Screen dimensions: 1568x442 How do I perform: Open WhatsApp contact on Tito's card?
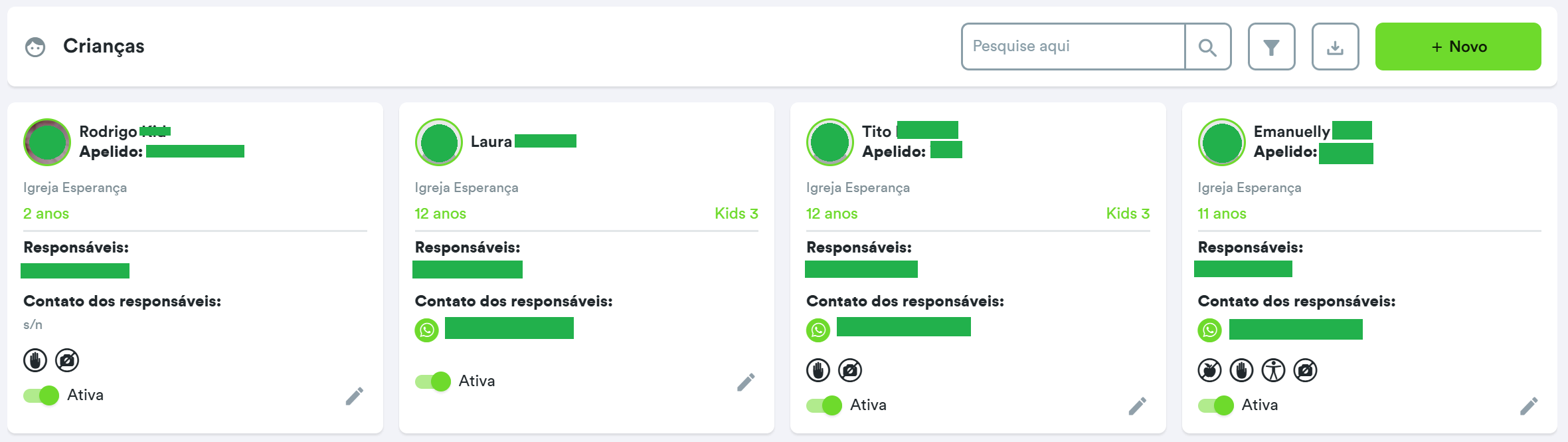coord(818,330)
